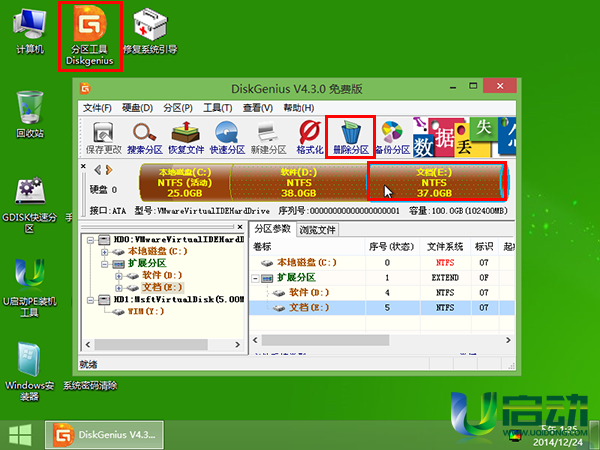Switch to the 分区参数 tab
The image size is (600, 450).
click(273, 229)
